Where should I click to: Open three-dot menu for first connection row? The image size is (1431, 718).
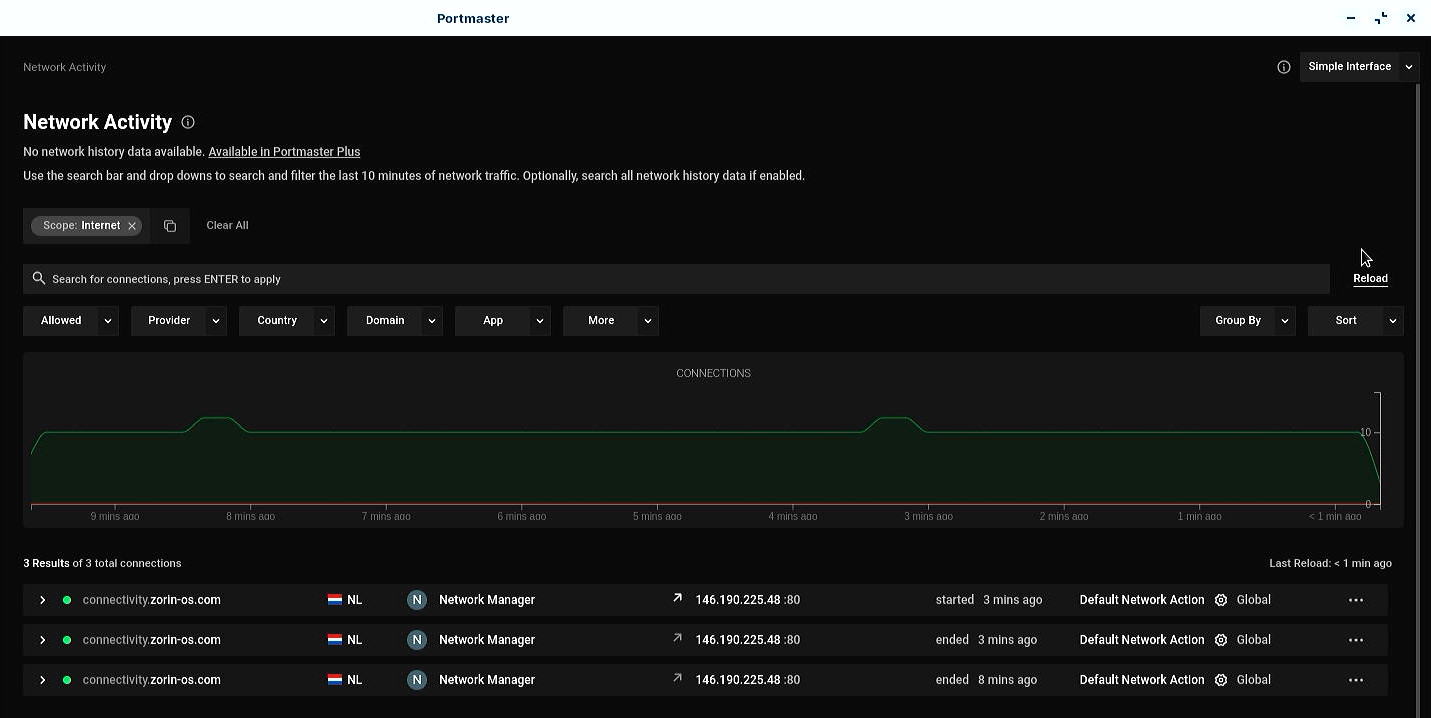point(1355,600)
